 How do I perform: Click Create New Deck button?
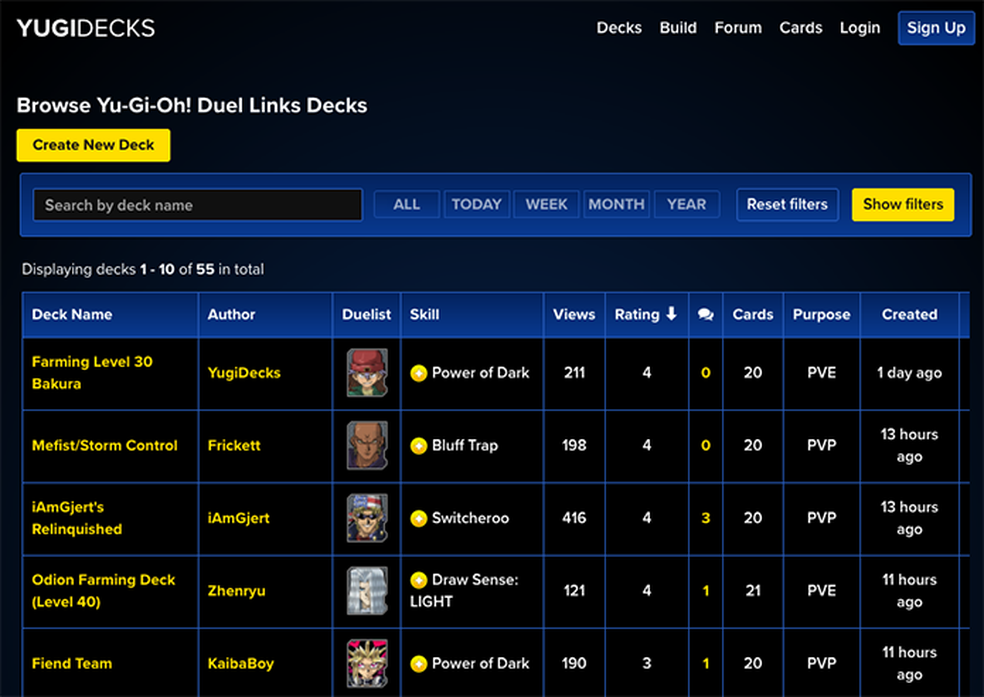94,145
